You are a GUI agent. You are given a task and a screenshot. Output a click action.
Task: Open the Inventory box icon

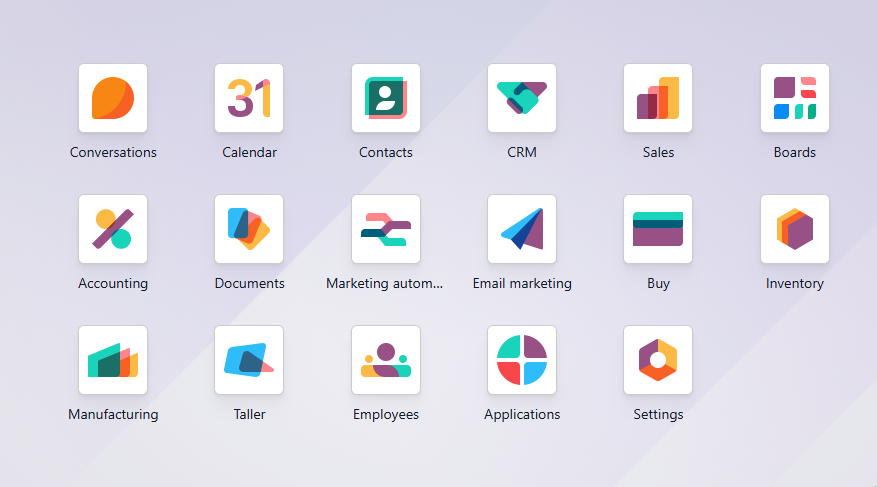pos(795,229)
